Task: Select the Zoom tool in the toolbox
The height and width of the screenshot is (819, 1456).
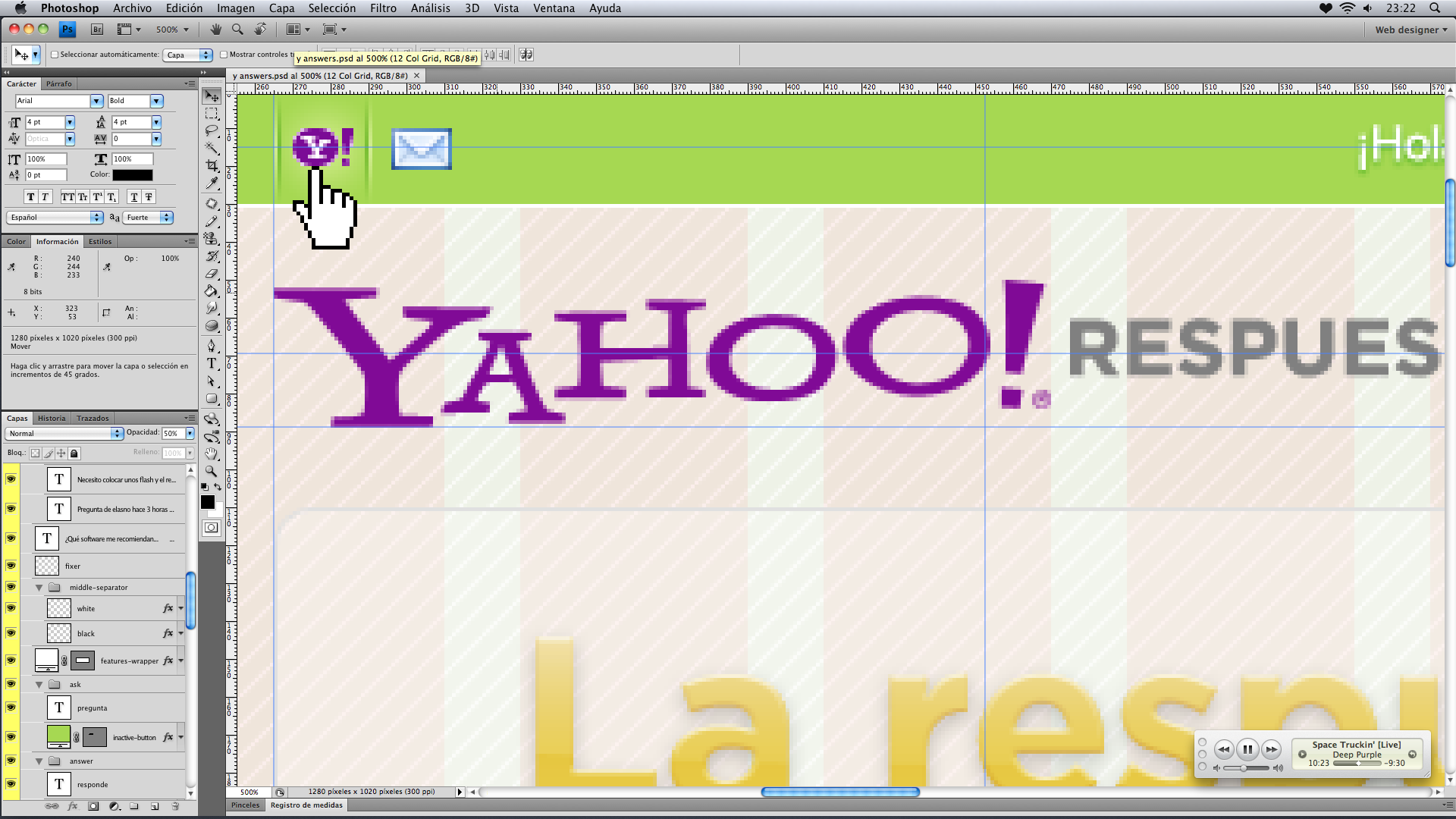Action: 212,471
